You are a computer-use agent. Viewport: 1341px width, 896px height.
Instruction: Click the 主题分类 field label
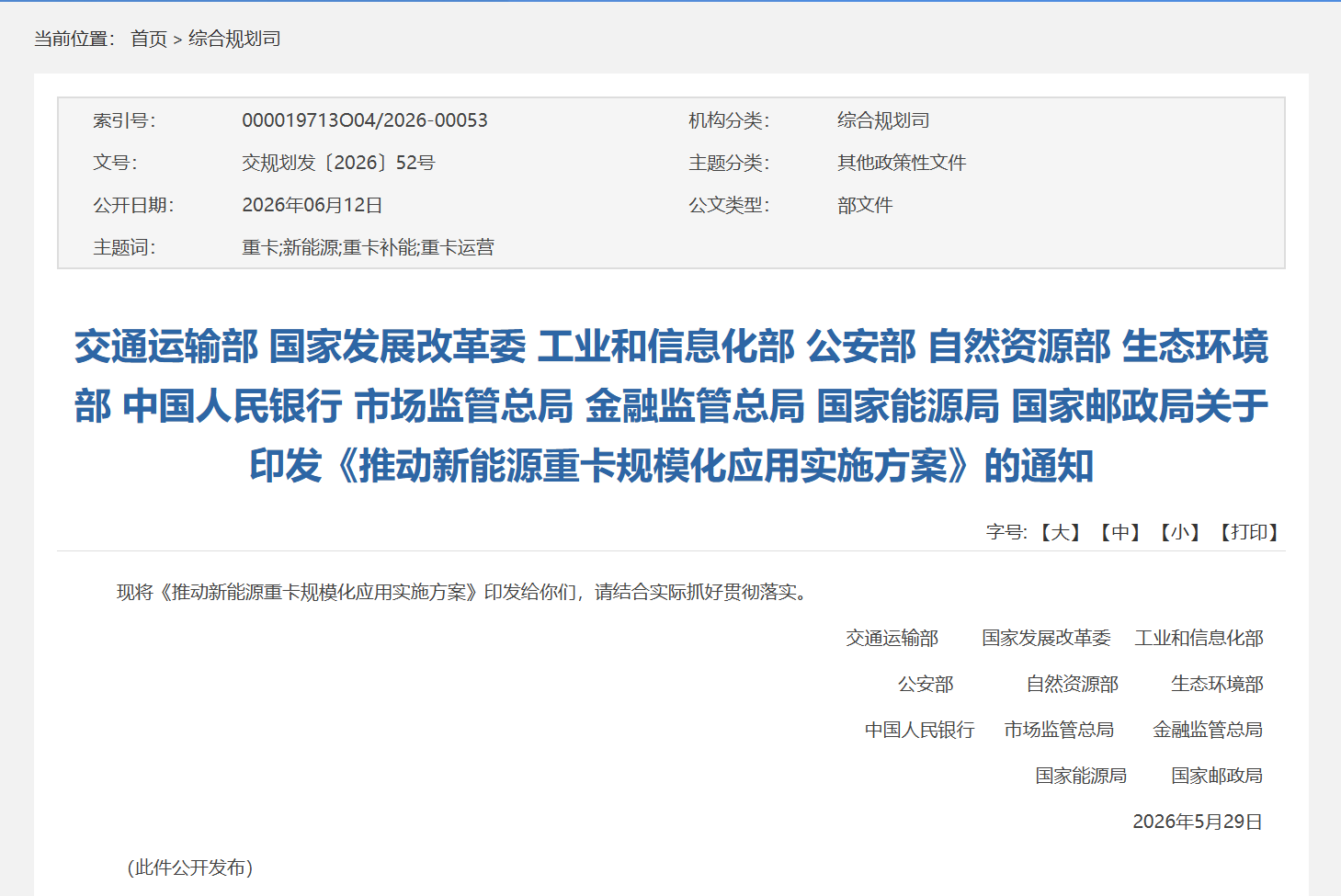tap(730, 163)
